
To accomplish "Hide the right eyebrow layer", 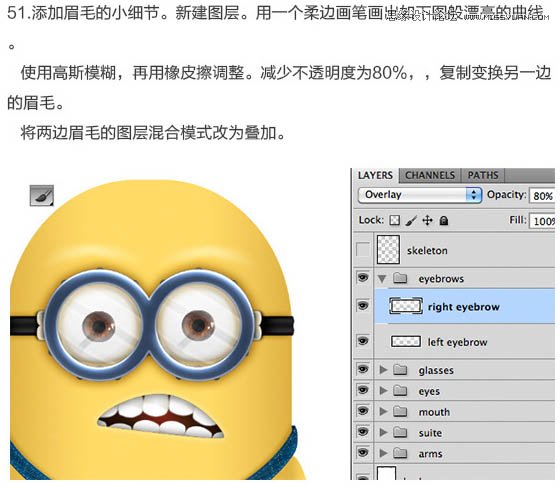I will coord(363,306).
